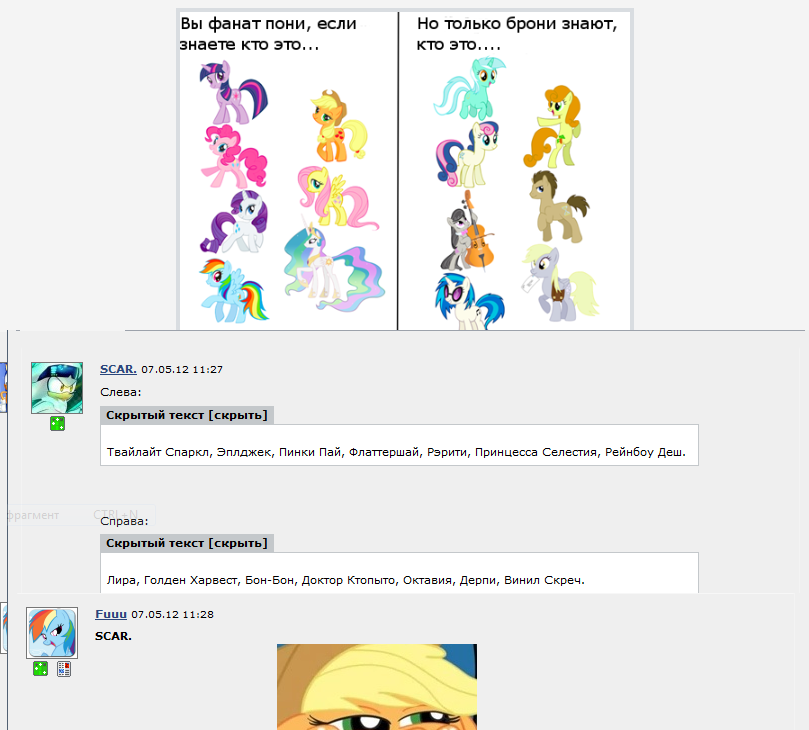809x730 pixels.
Task: Open the Applejack squinting reaction image
Action: (377, 687)
